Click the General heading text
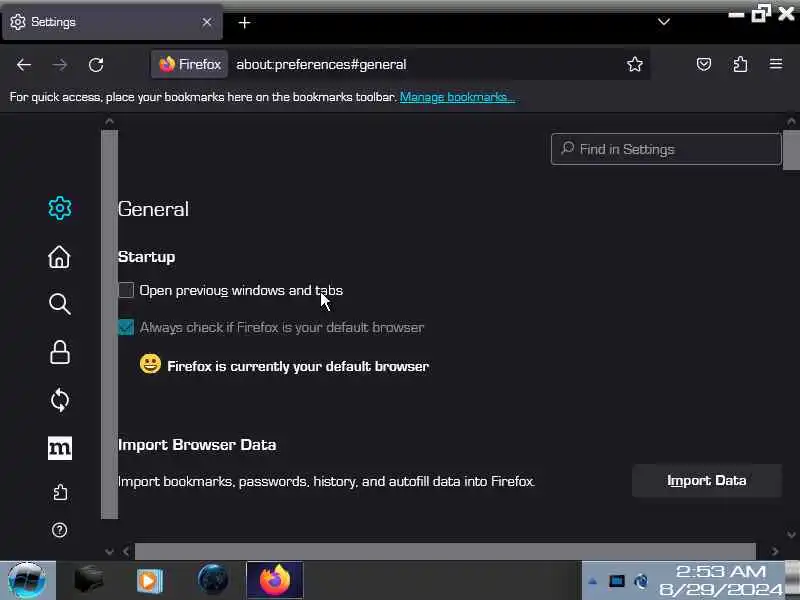Screen dimensions: 800x600 coord(153,209)
